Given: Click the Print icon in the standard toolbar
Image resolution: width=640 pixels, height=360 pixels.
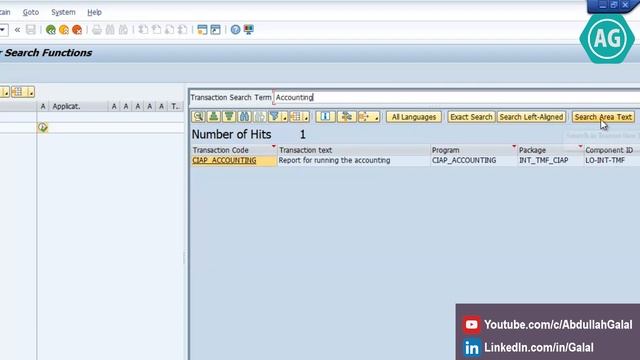Looking at the screenshot, I should pos(97,29).
